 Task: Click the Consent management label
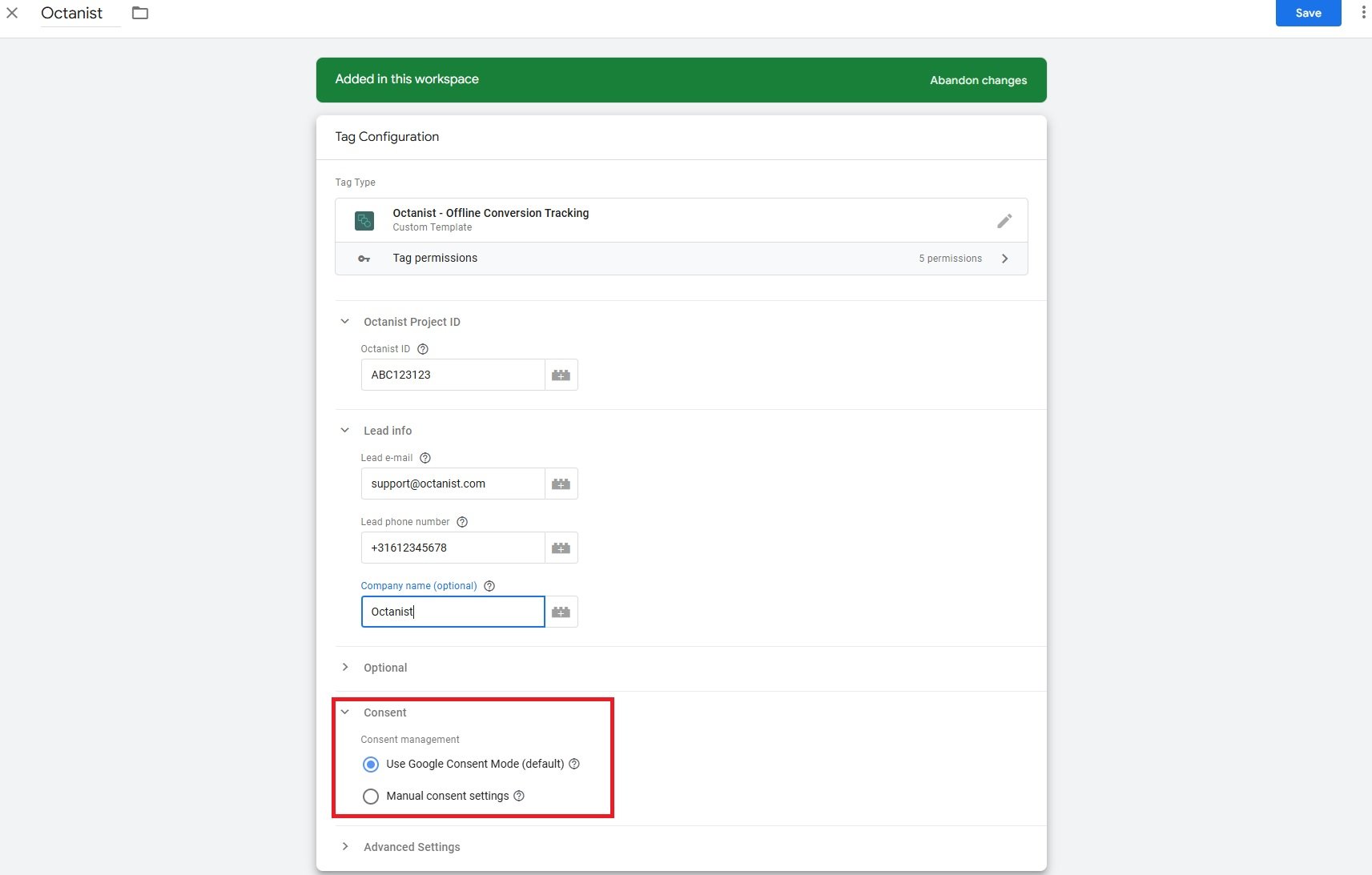coord(410,740)
